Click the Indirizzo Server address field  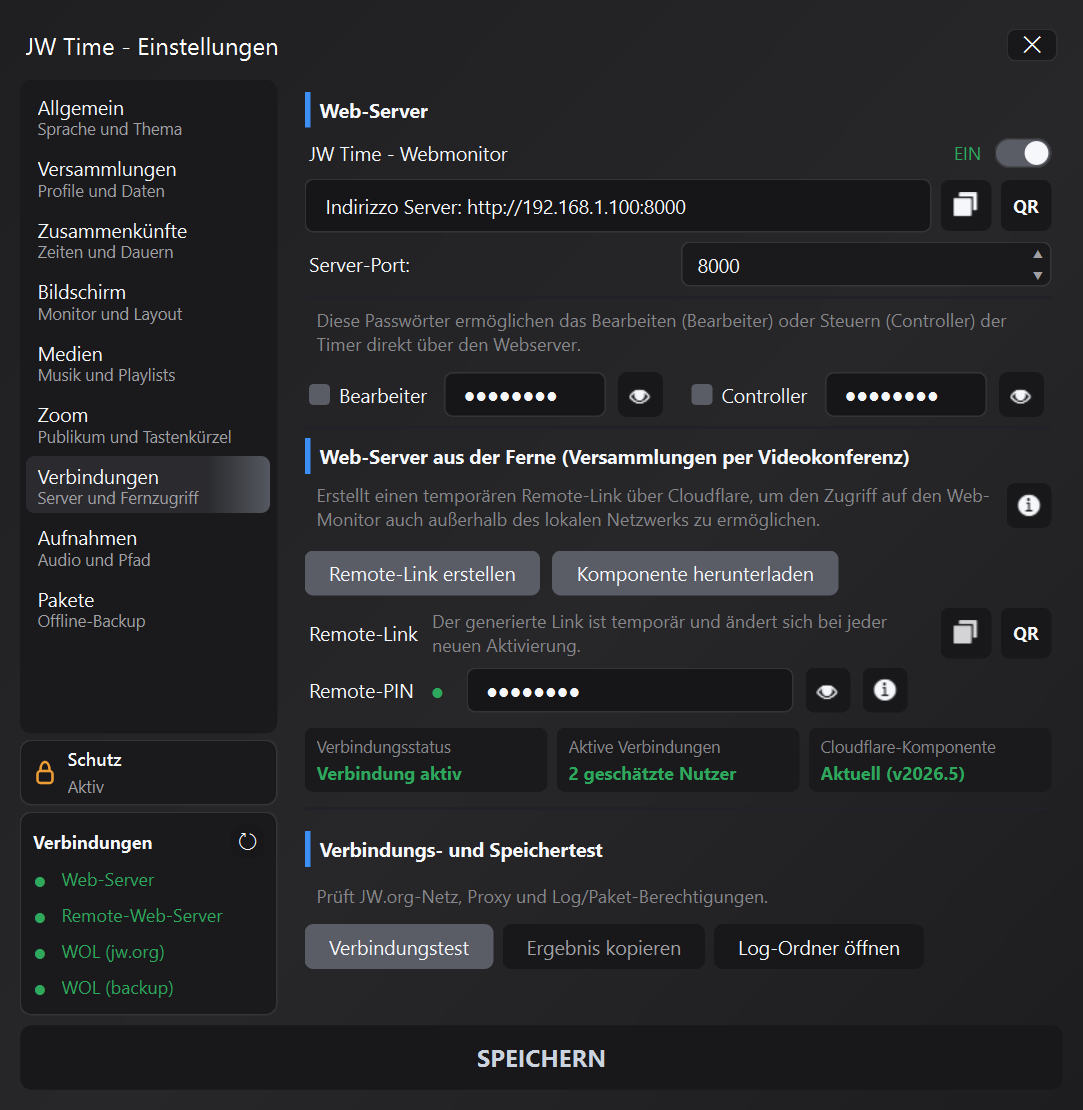click(x=617, y=206)
